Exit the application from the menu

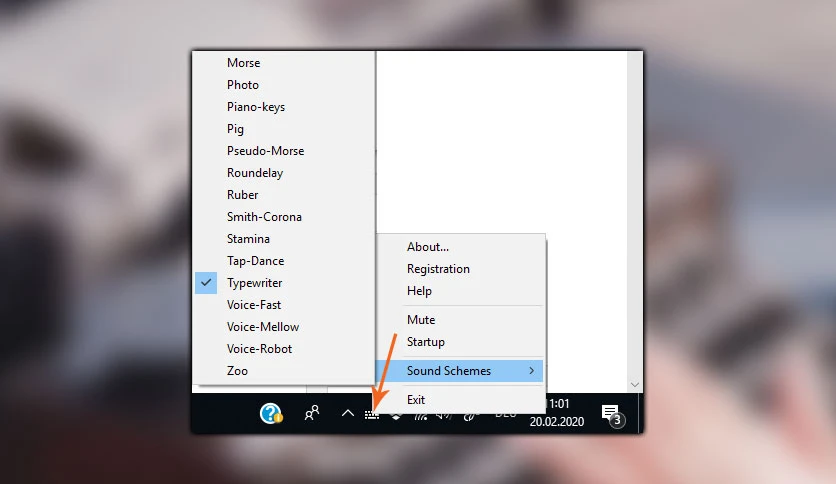tap(416, 400)
